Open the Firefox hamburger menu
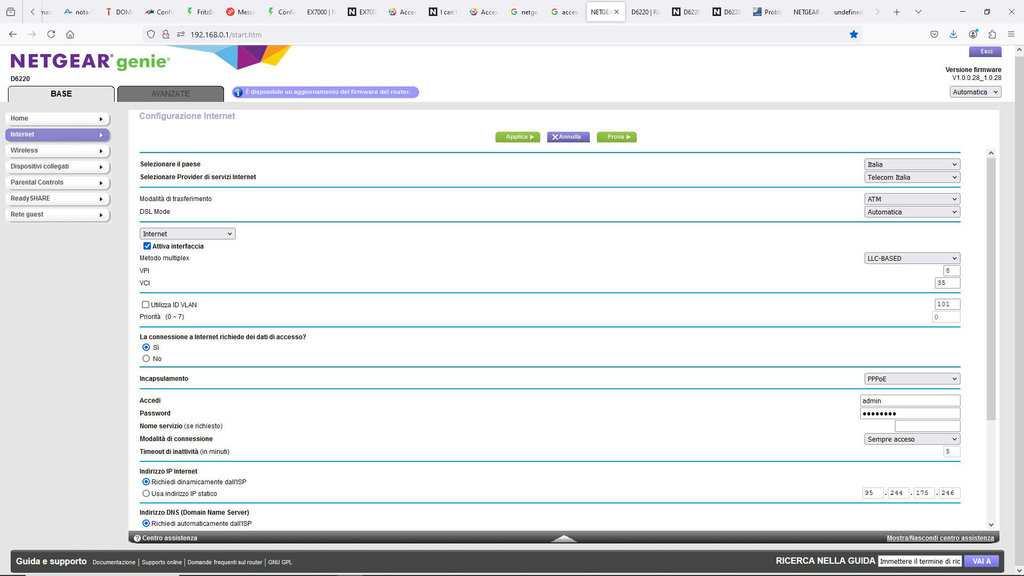Viewport: 1024px width, 576px height. pyautogui.click(x=1011, y=35)
